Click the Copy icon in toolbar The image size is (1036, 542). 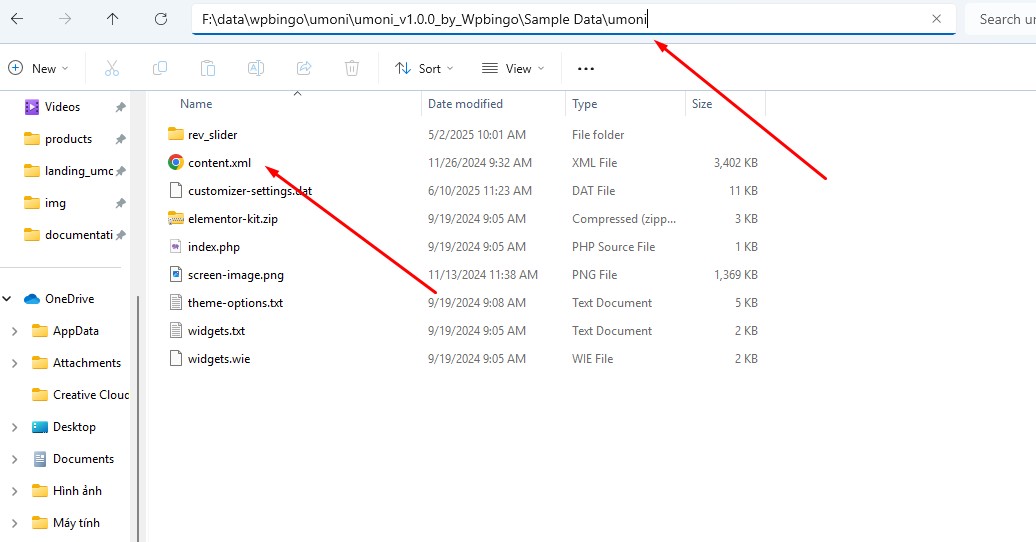(x=160, y=68)
